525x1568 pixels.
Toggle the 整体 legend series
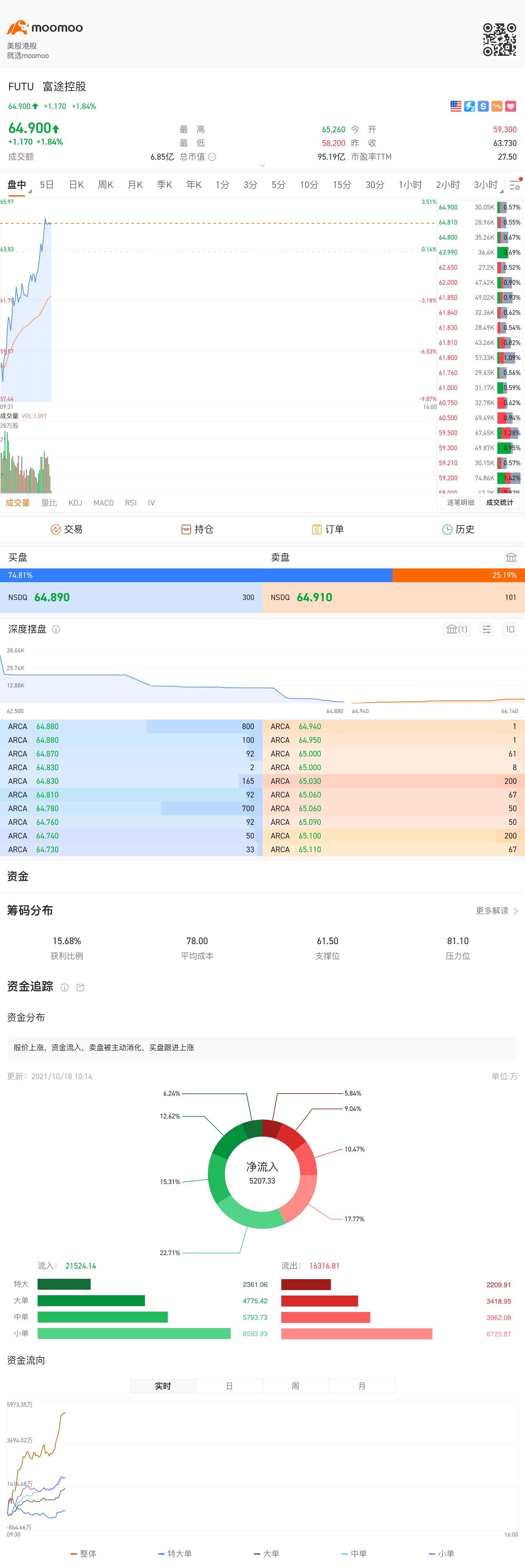(x=83, y=1553)
